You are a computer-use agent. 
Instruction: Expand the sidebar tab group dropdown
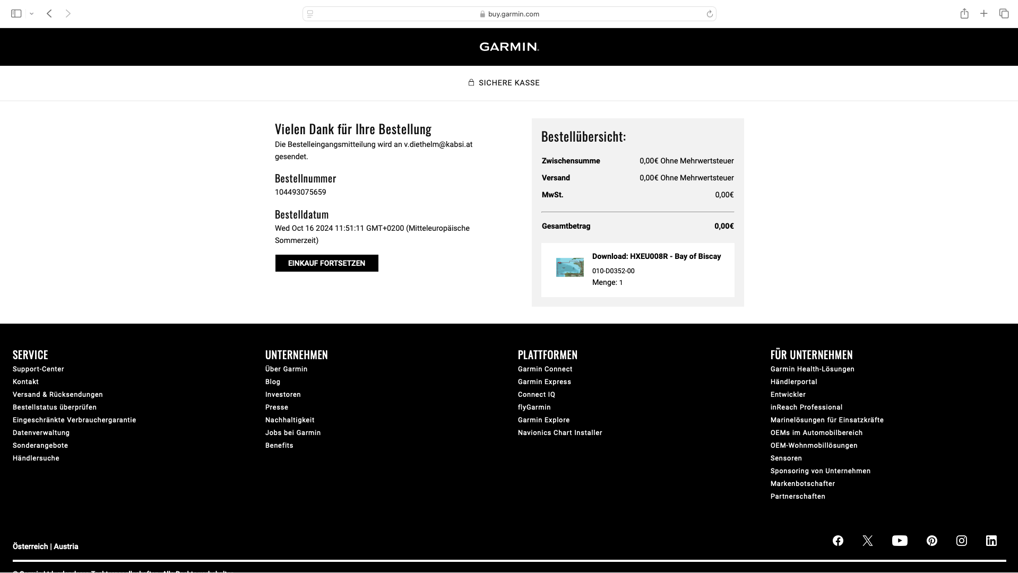point(32,14)
